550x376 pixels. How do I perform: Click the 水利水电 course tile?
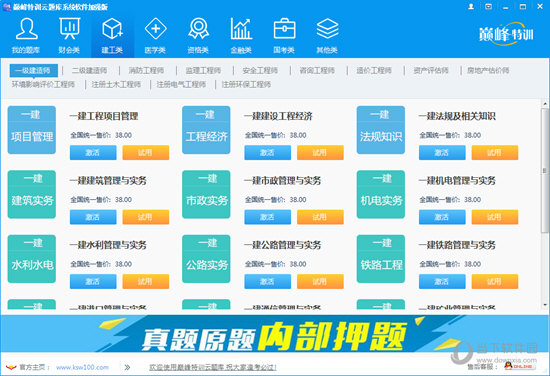click(x=32, y=258)
